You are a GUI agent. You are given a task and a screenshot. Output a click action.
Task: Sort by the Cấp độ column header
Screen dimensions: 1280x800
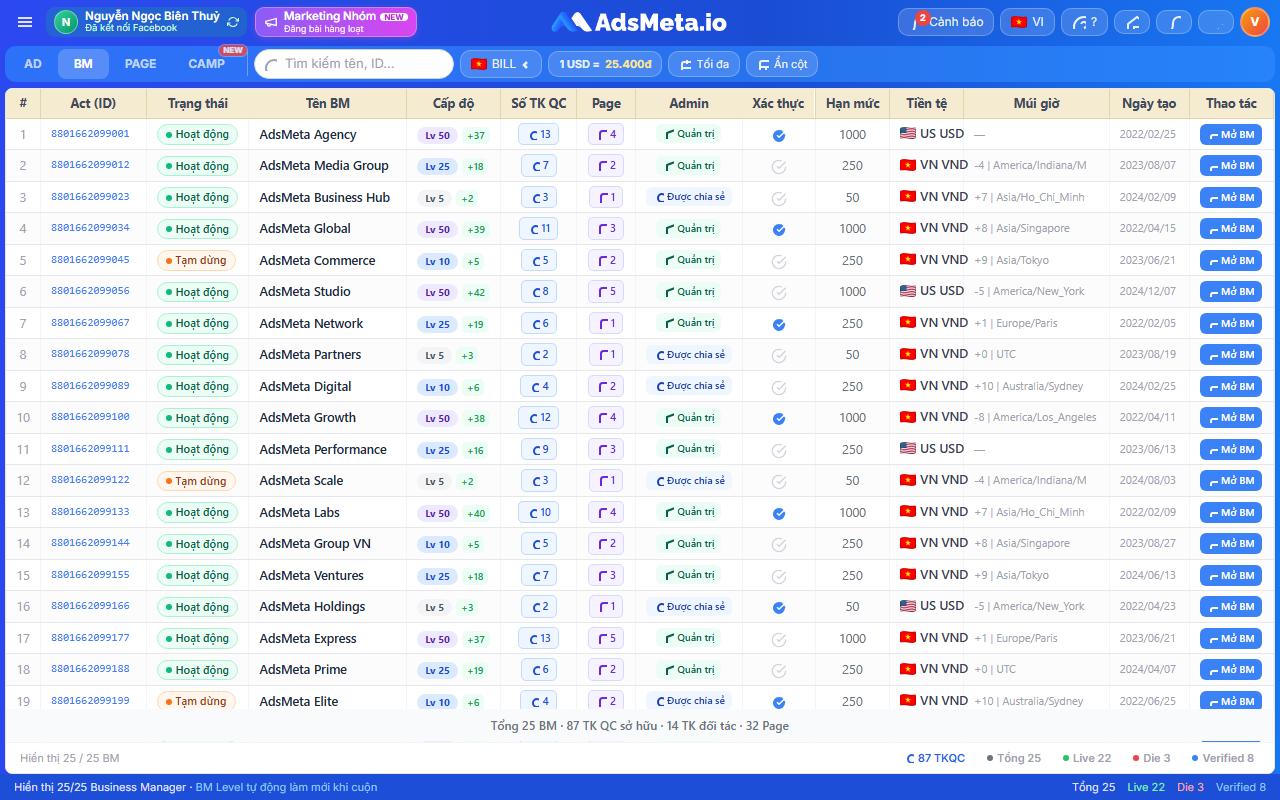pos(453,104)
